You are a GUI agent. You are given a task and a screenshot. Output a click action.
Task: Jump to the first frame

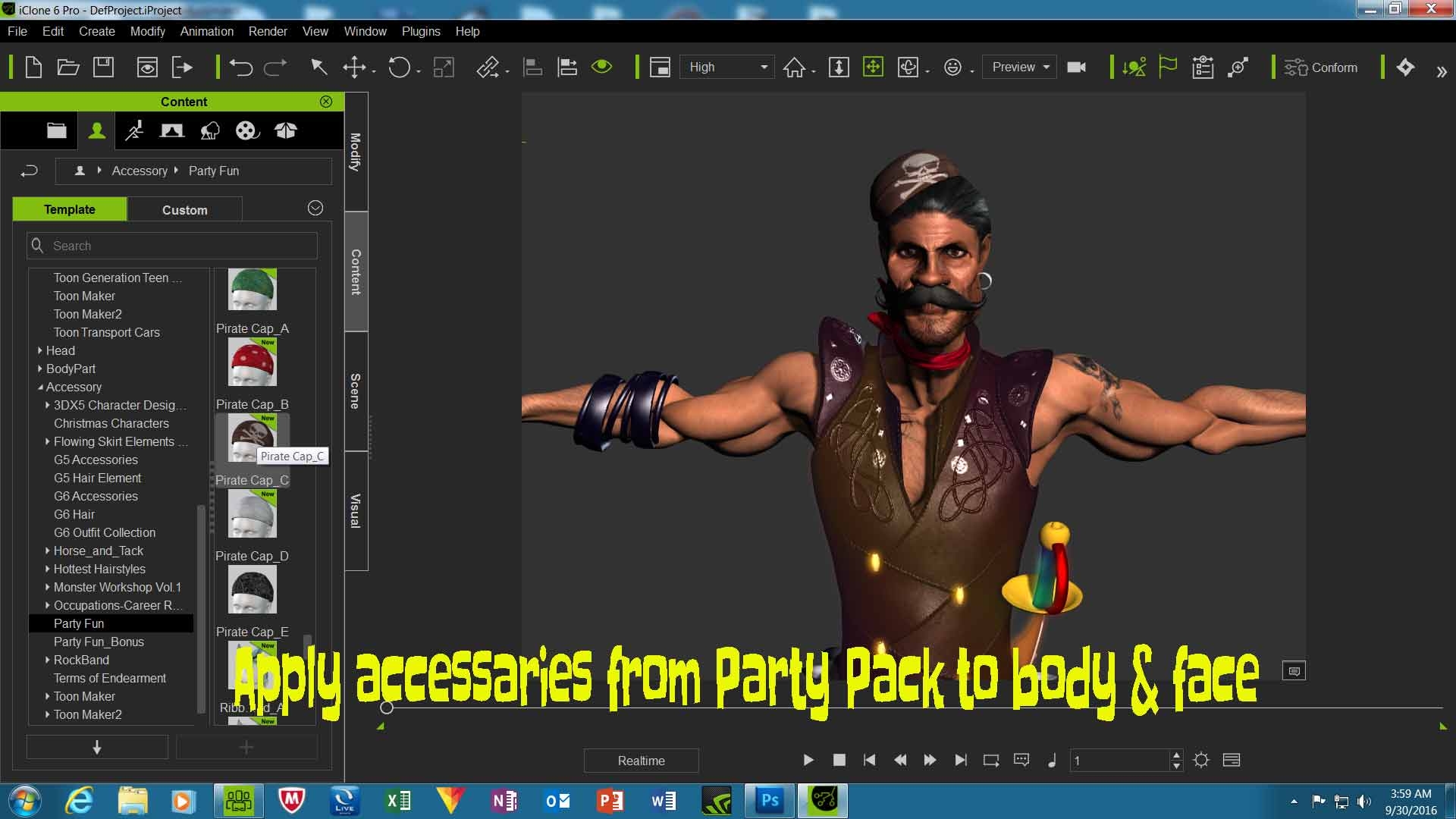tap(869, 760)
